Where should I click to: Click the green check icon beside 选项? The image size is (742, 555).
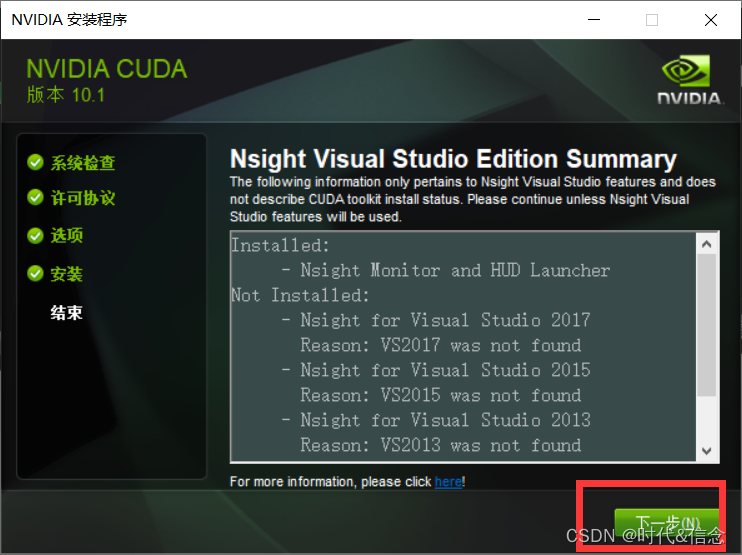(35, 235)
